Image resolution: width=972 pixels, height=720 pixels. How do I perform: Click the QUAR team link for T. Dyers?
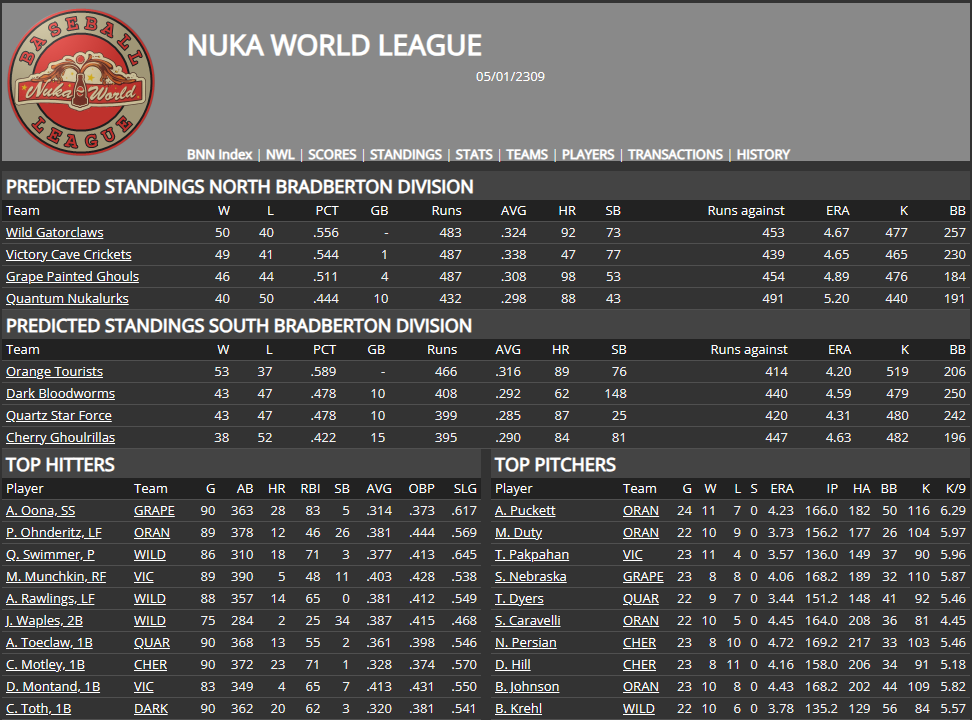coord(641,599)
